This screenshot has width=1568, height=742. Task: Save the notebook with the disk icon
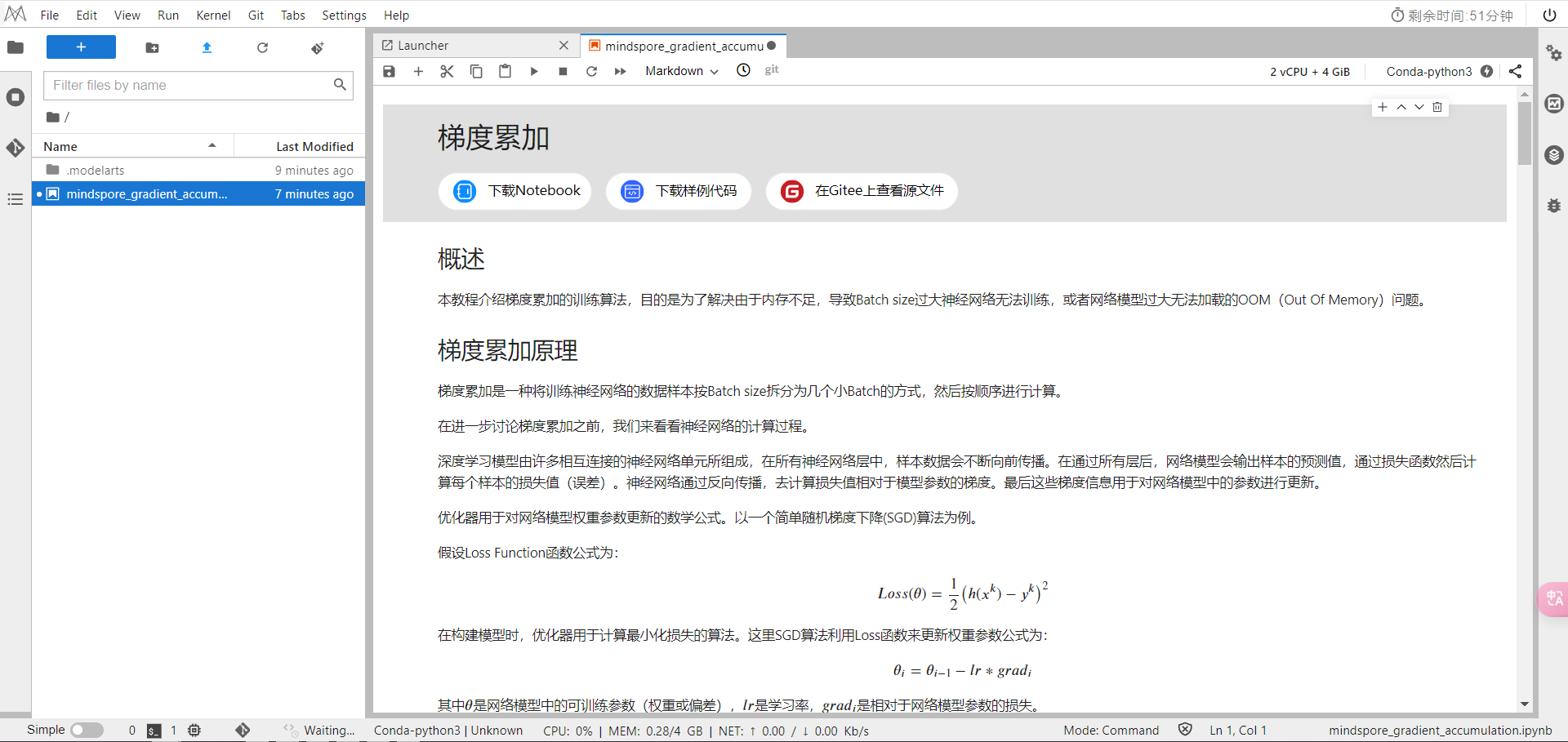pyautogui.click(x=389, y=71)
